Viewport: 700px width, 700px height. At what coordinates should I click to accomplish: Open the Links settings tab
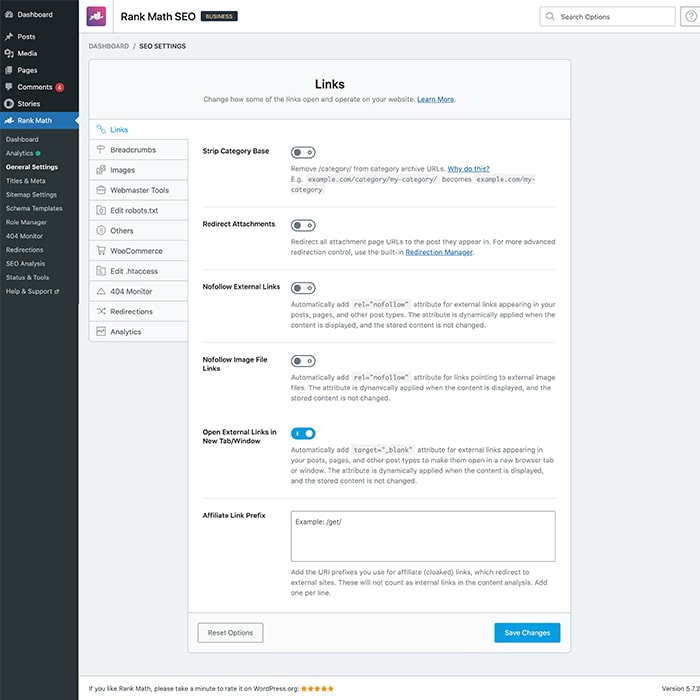[x=138, y=129]
